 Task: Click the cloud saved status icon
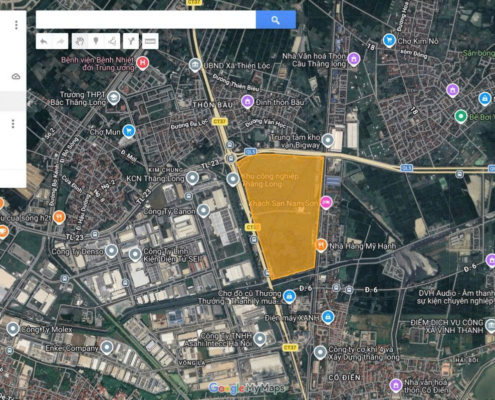[x=16, y=77]
